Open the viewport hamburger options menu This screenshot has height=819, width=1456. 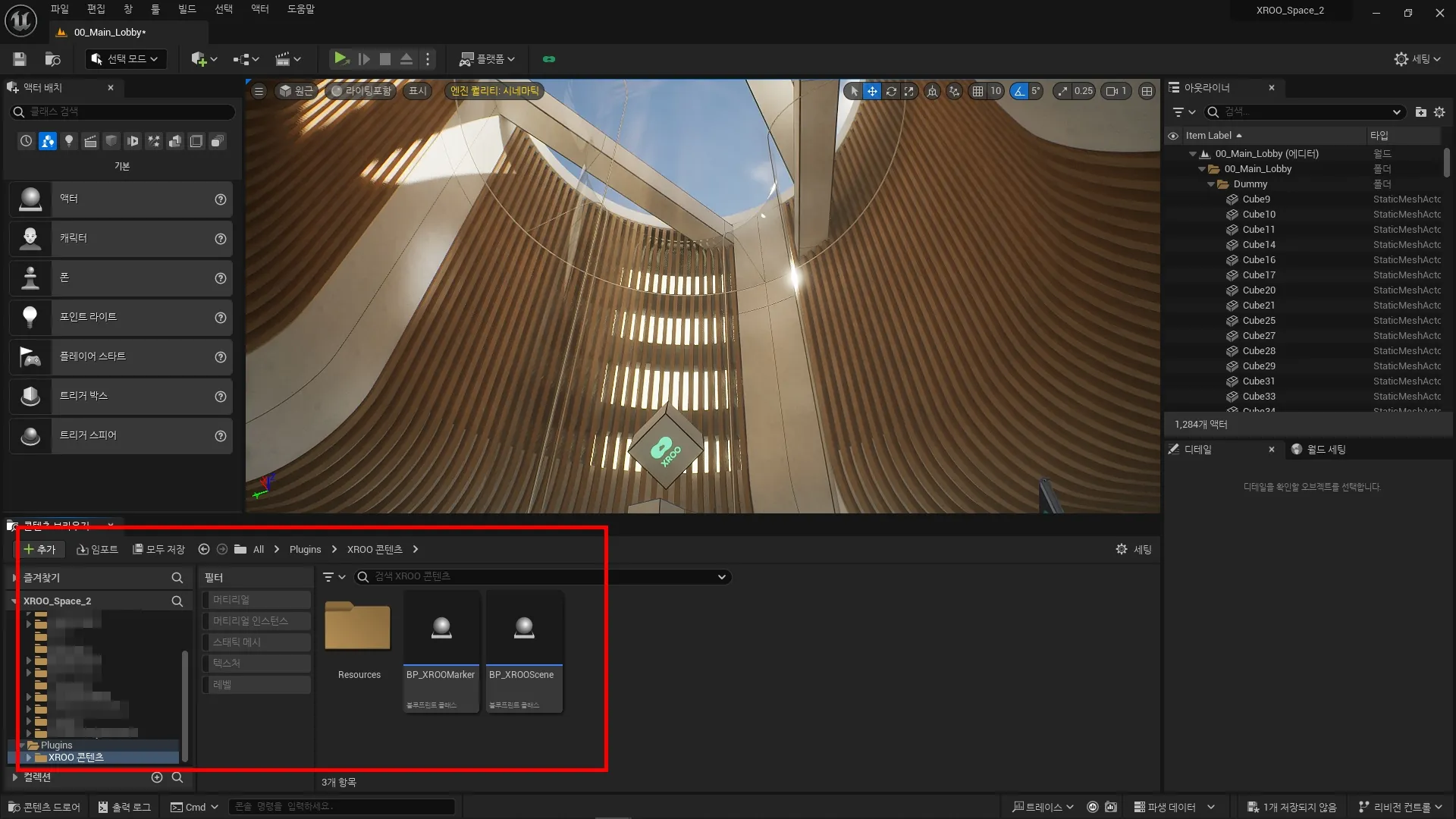pos(259,91)
